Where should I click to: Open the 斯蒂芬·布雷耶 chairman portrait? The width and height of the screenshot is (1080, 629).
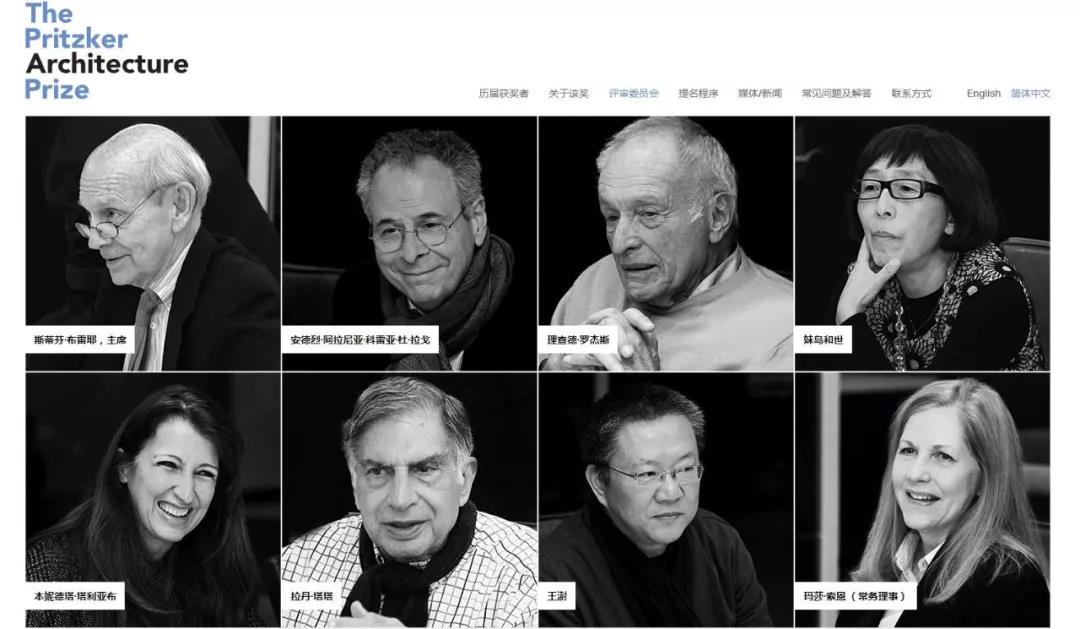[x=153, y=243]
